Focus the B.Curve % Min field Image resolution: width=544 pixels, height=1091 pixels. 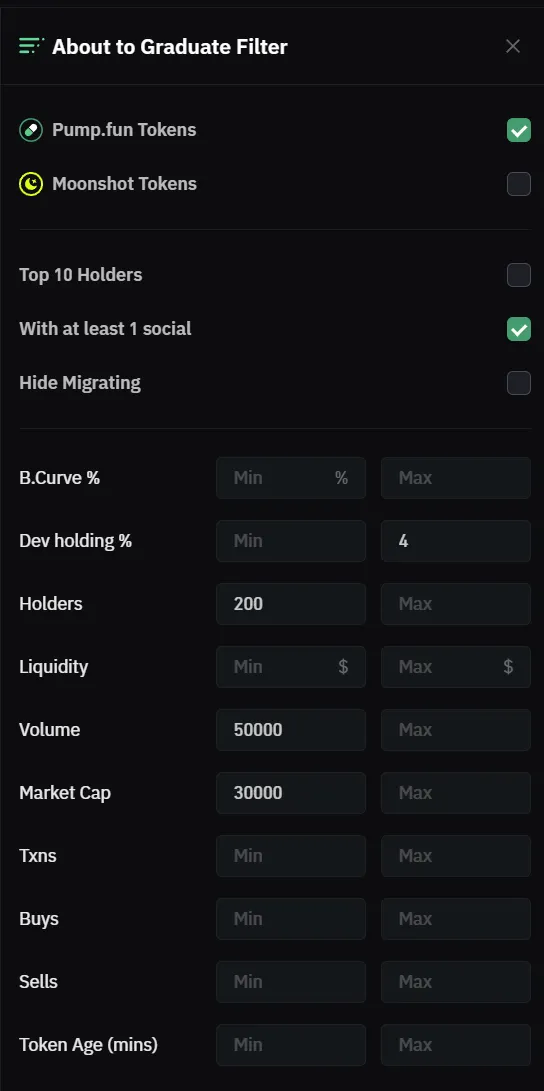[291, 478]
